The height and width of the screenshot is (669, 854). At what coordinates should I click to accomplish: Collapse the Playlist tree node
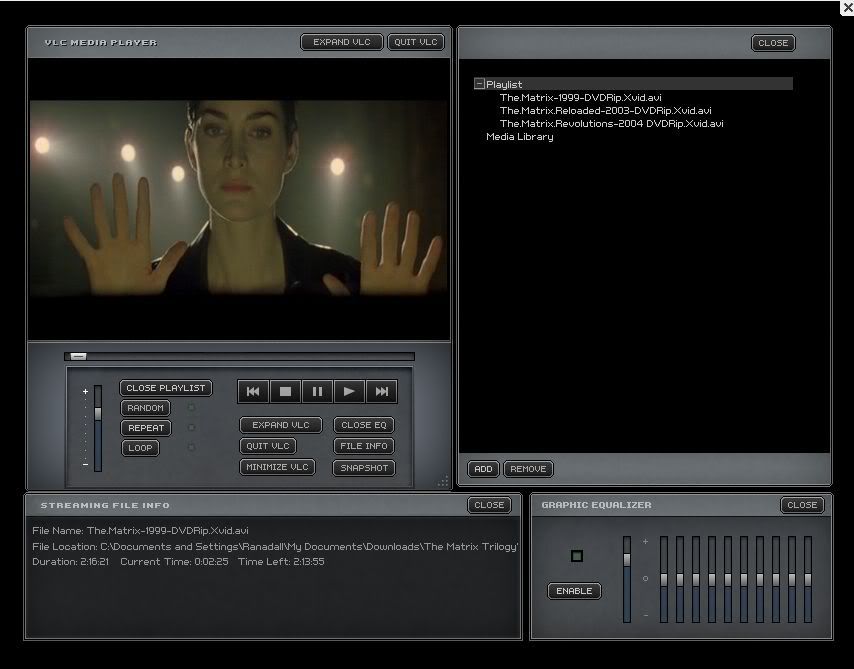pos(479,85)
